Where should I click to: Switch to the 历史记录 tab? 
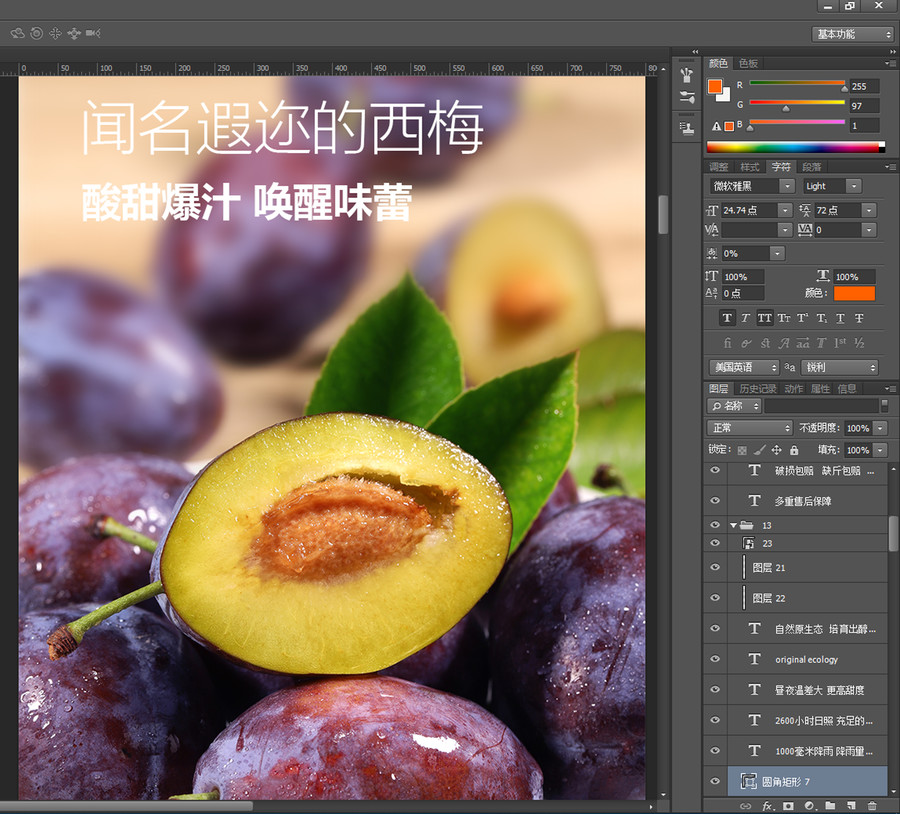pyautogui.click(x=758, y=389)
